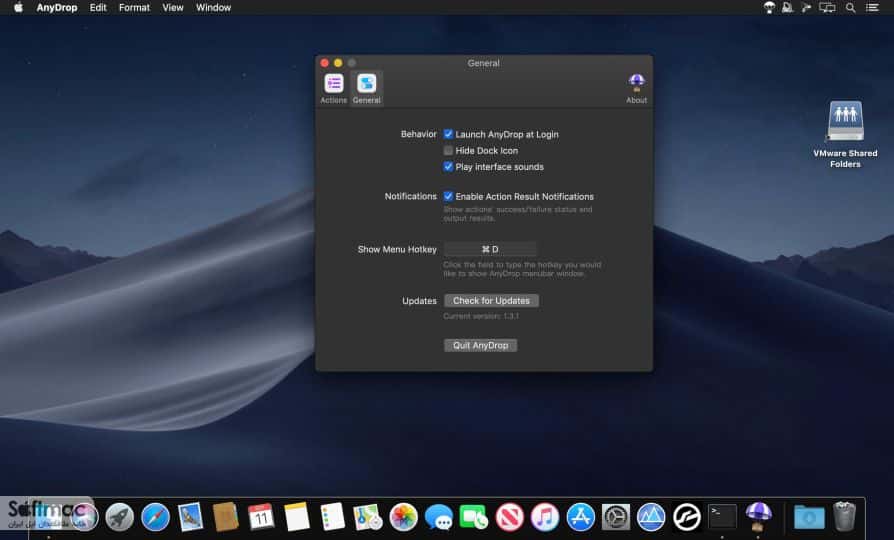Open Messages from the Dock
The image size is (894, 540).
(x=438, y=517)
